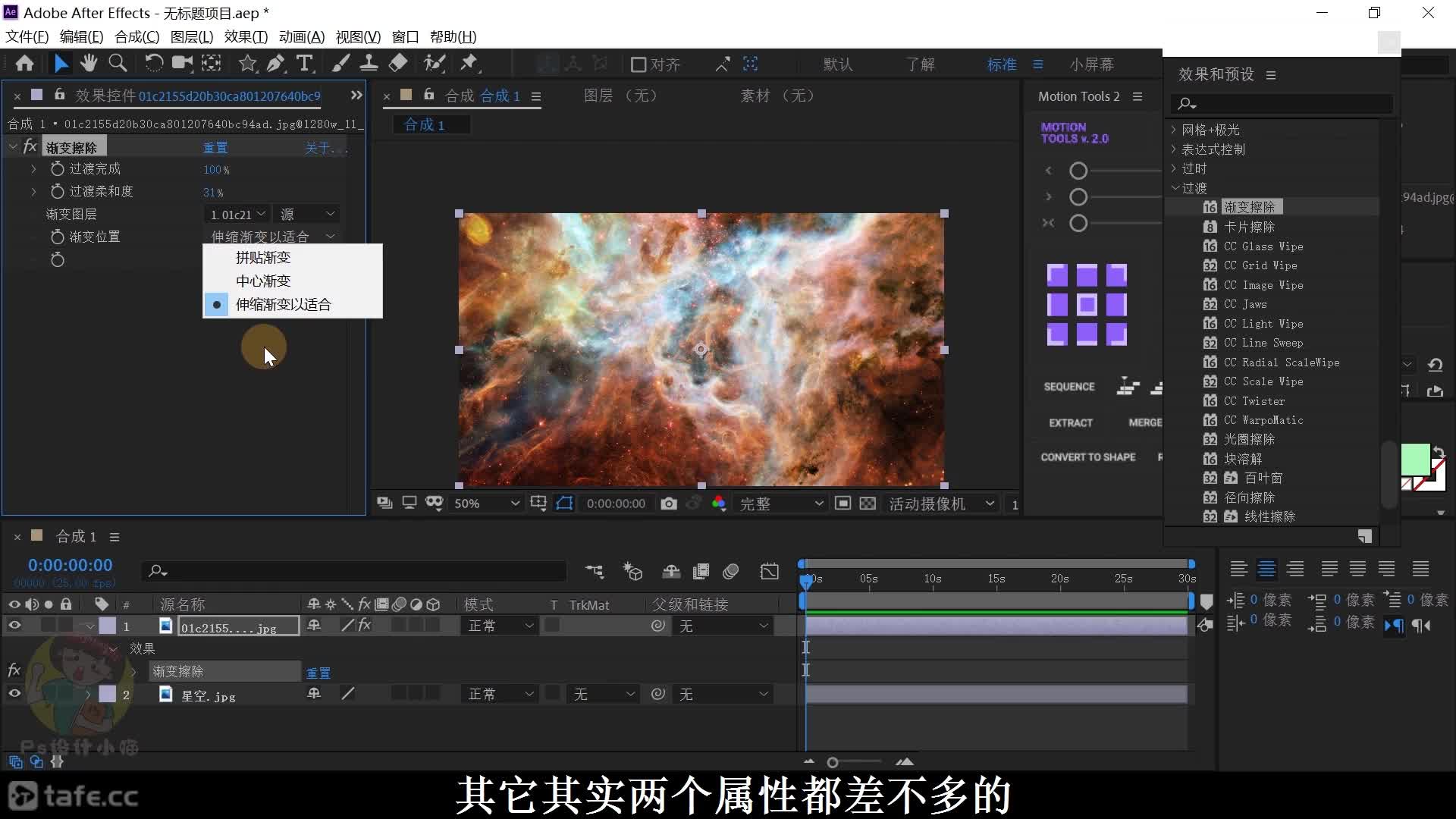This screenshot has width=1456, height=819.
Task: Open the 文件(F) menu
Action: 27,36
